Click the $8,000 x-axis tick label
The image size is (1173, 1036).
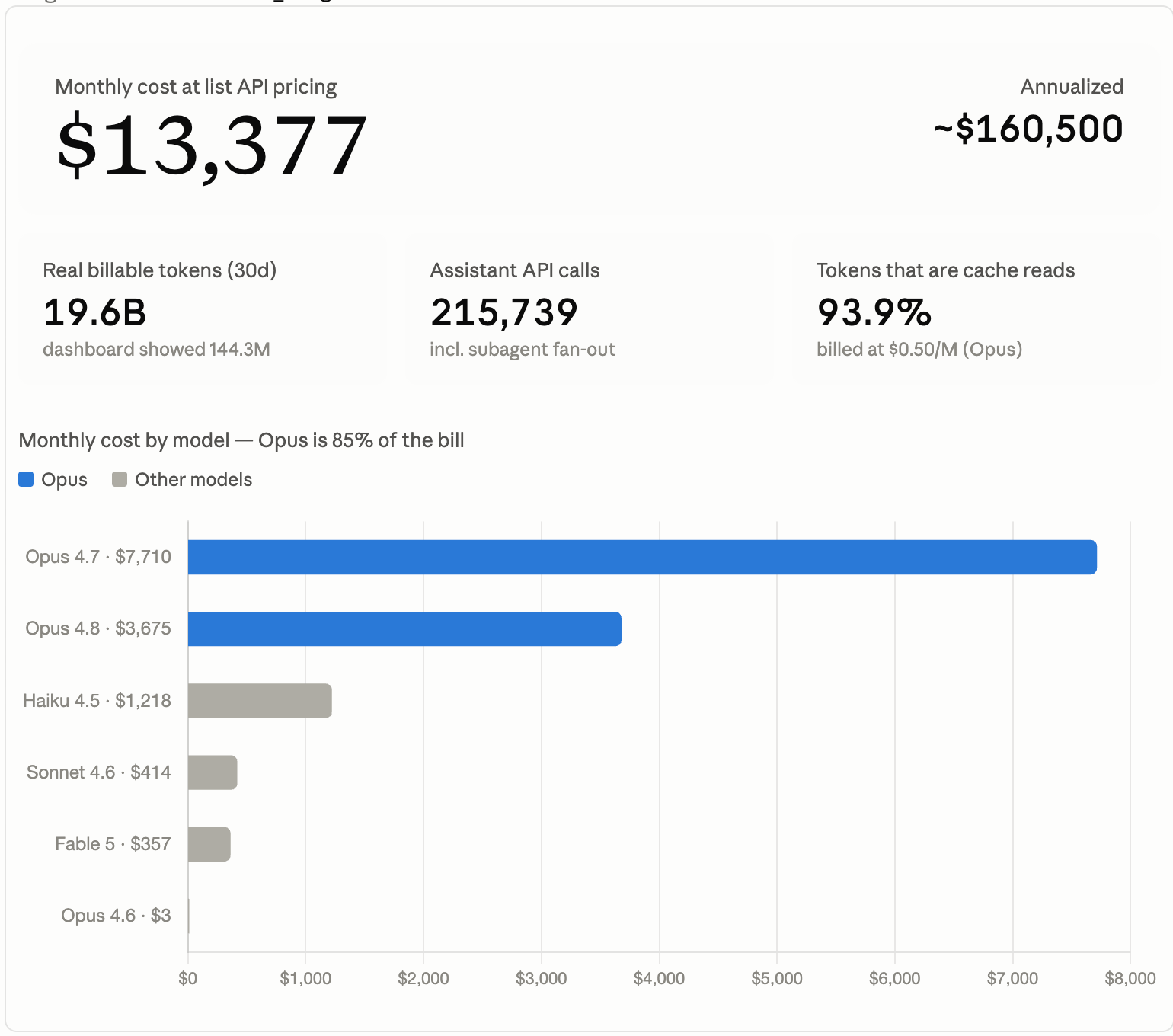pos(1130,978)
